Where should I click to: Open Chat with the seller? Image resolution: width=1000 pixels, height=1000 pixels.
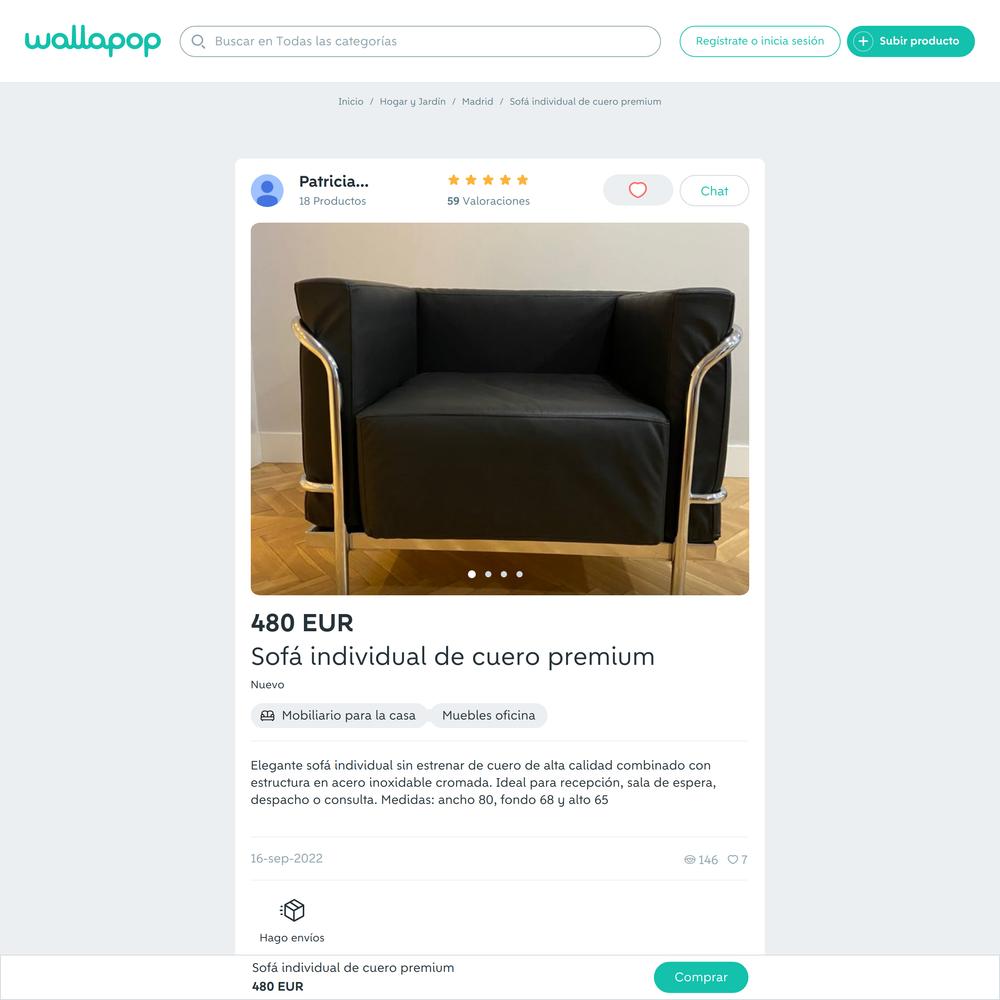point(714,191)
